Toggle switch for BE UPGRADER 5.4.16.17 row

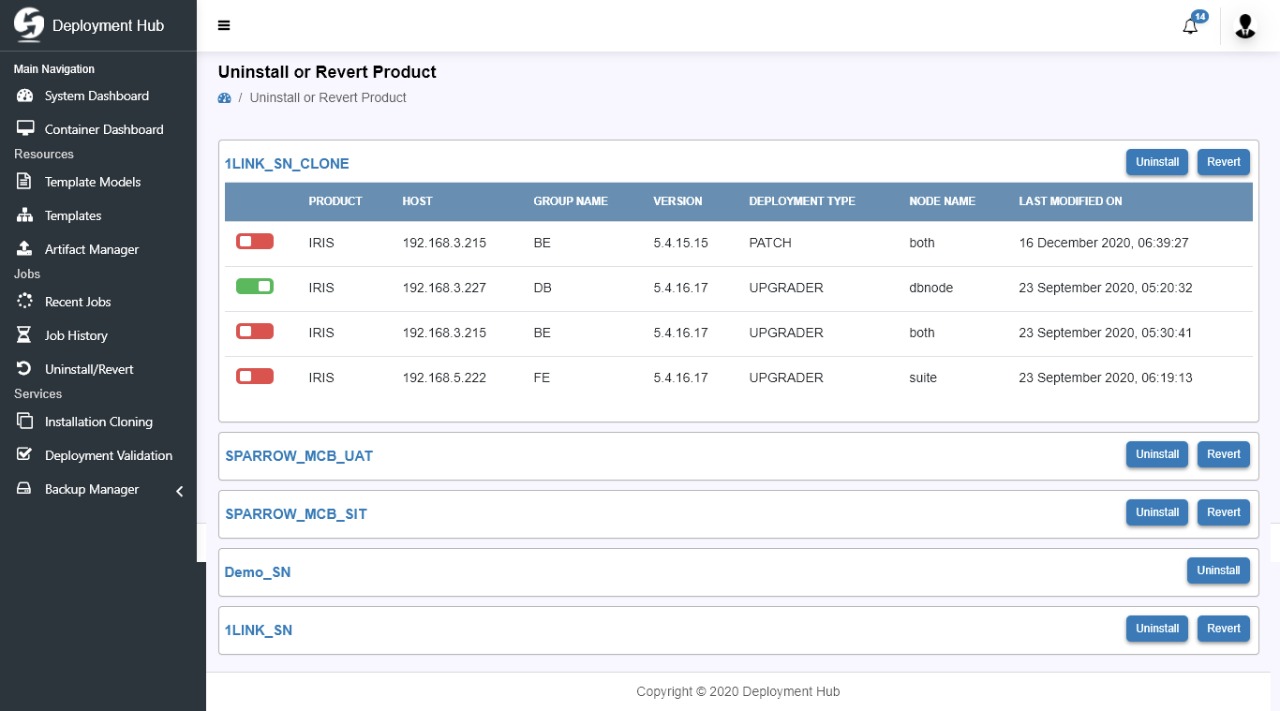point(255,331)
